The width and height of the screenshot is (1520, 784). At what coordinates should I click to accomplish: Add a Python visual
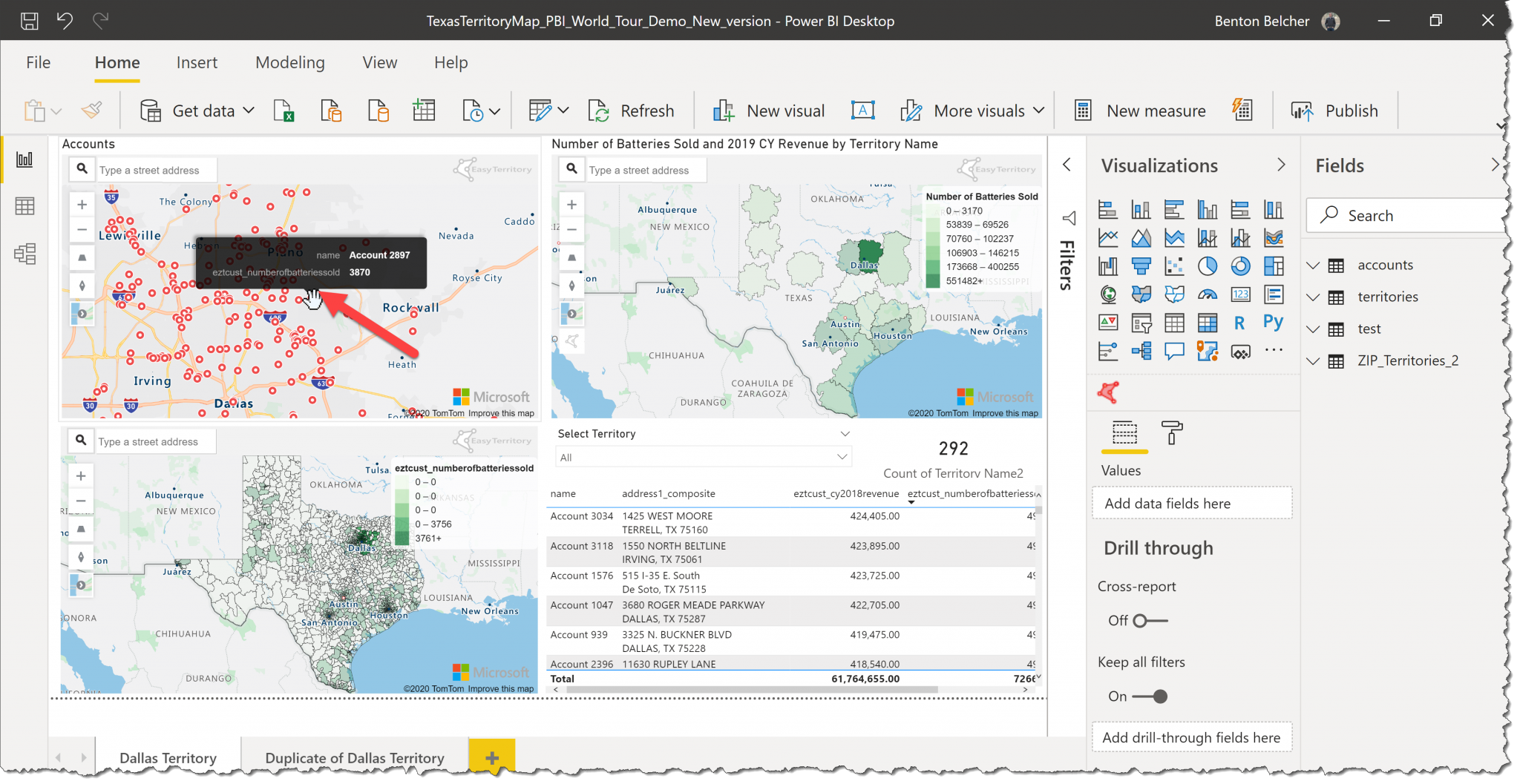pyautogui.click(x=1274, y=322)
